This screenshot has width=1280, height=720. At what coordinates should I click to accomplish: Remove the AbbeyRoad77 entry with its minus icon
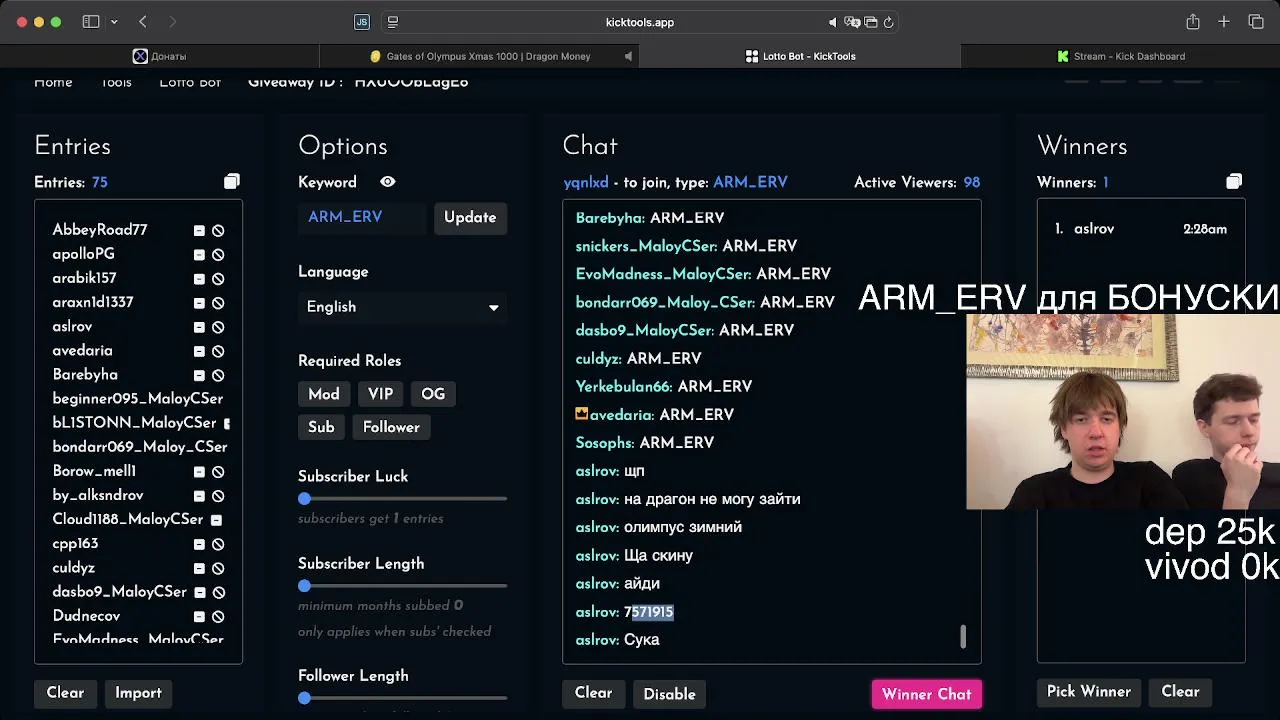point(199,230)
